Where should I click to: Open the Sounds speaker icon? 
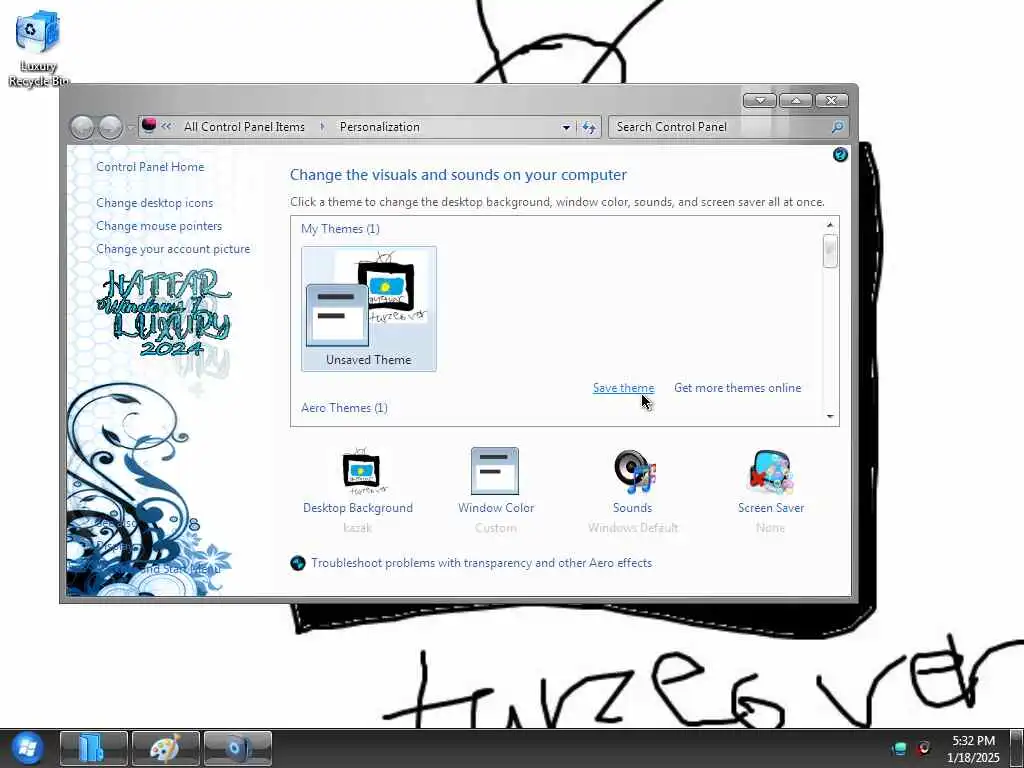[634, 472]
